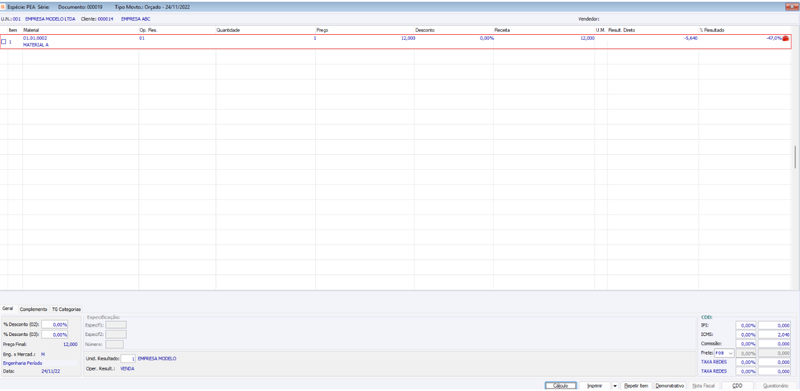Click the Imprimir button
This screenshot has height=391, width=800.
pos(595,386)
